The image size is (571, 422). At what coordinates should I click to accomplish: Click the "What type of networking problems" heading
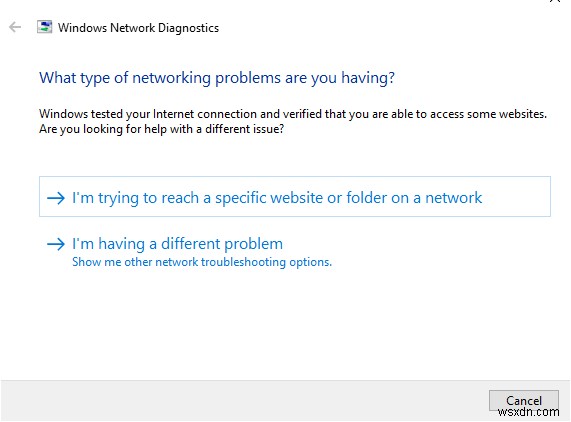pyautogui.click(x=217, y=78)
